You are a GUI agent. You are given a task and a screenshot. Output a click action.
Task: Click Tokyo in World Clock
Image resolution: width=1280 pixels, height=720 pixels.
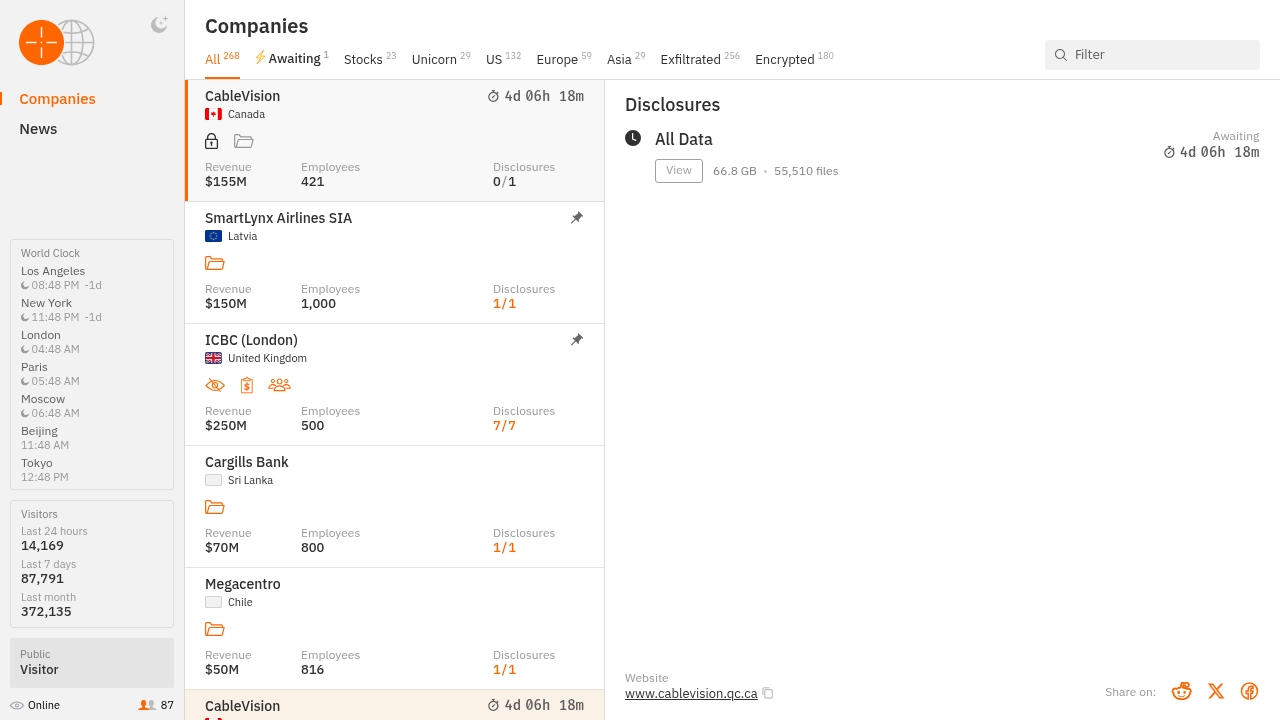tap(37, 463)
